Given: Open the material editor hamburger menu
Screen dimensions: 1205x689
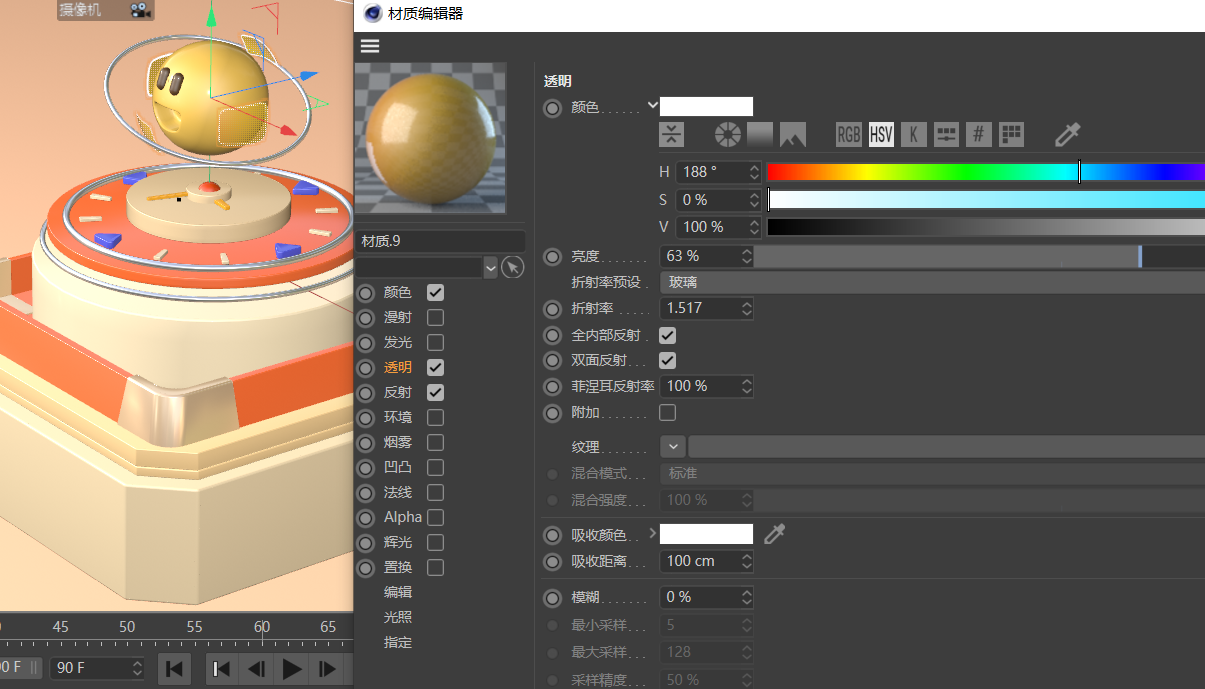Looking at the screenshot, I should [370, 46].
